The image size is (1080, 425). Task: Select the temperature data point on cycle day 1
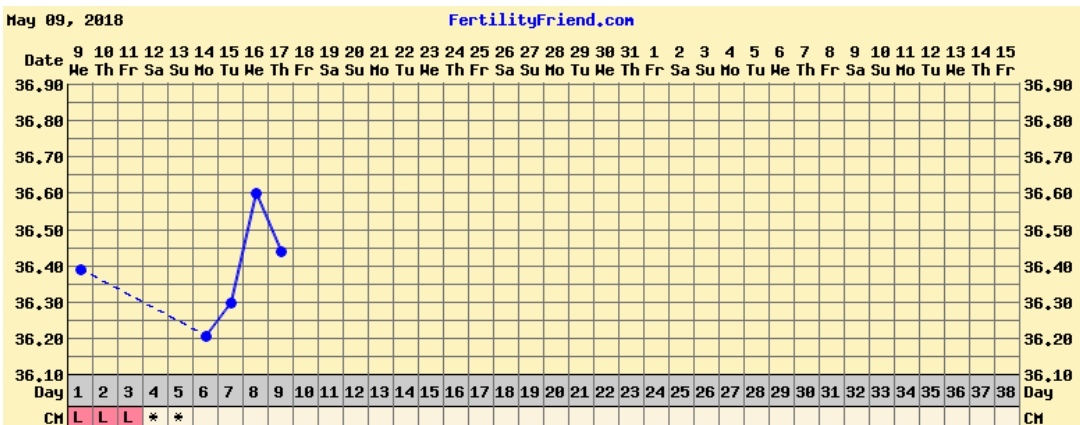coord(81,270)
